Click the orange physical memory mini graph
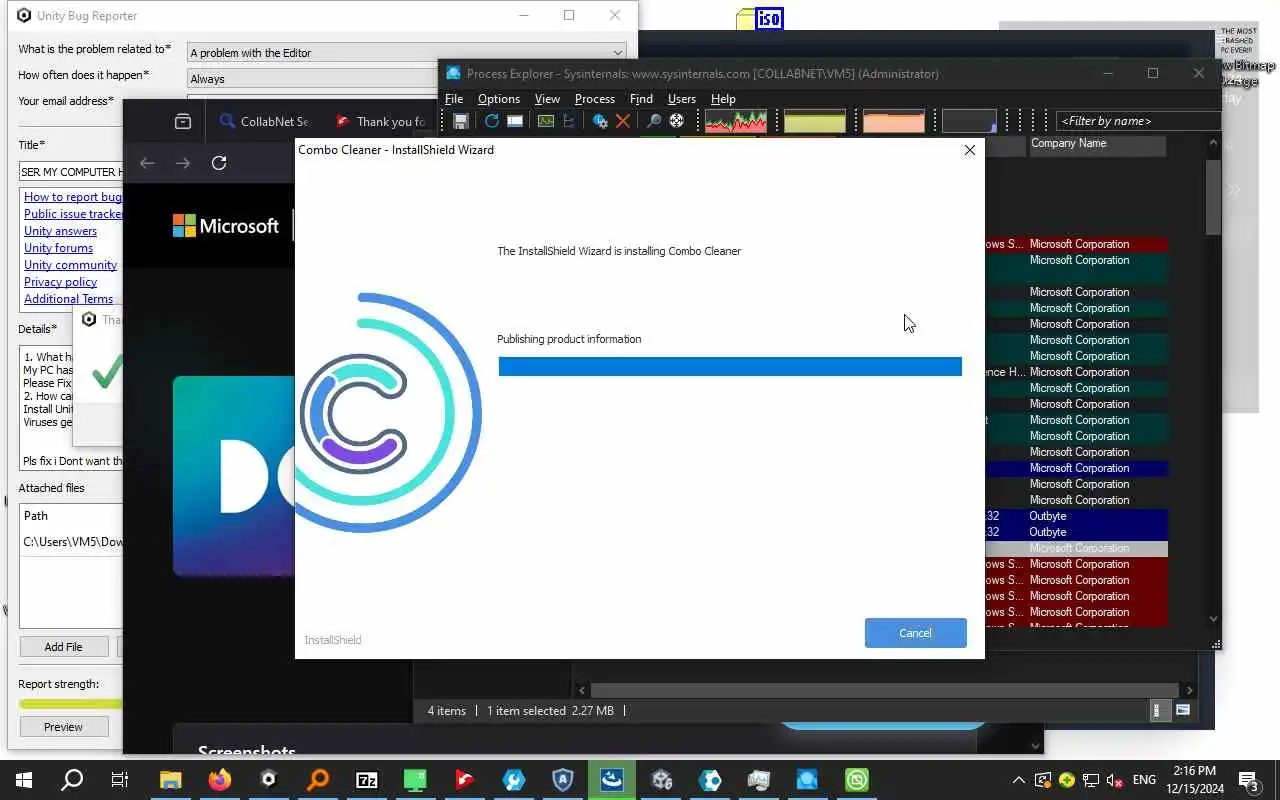This screenshot has width=1280, height=800. pyautogui.click(x=894, y=121)
